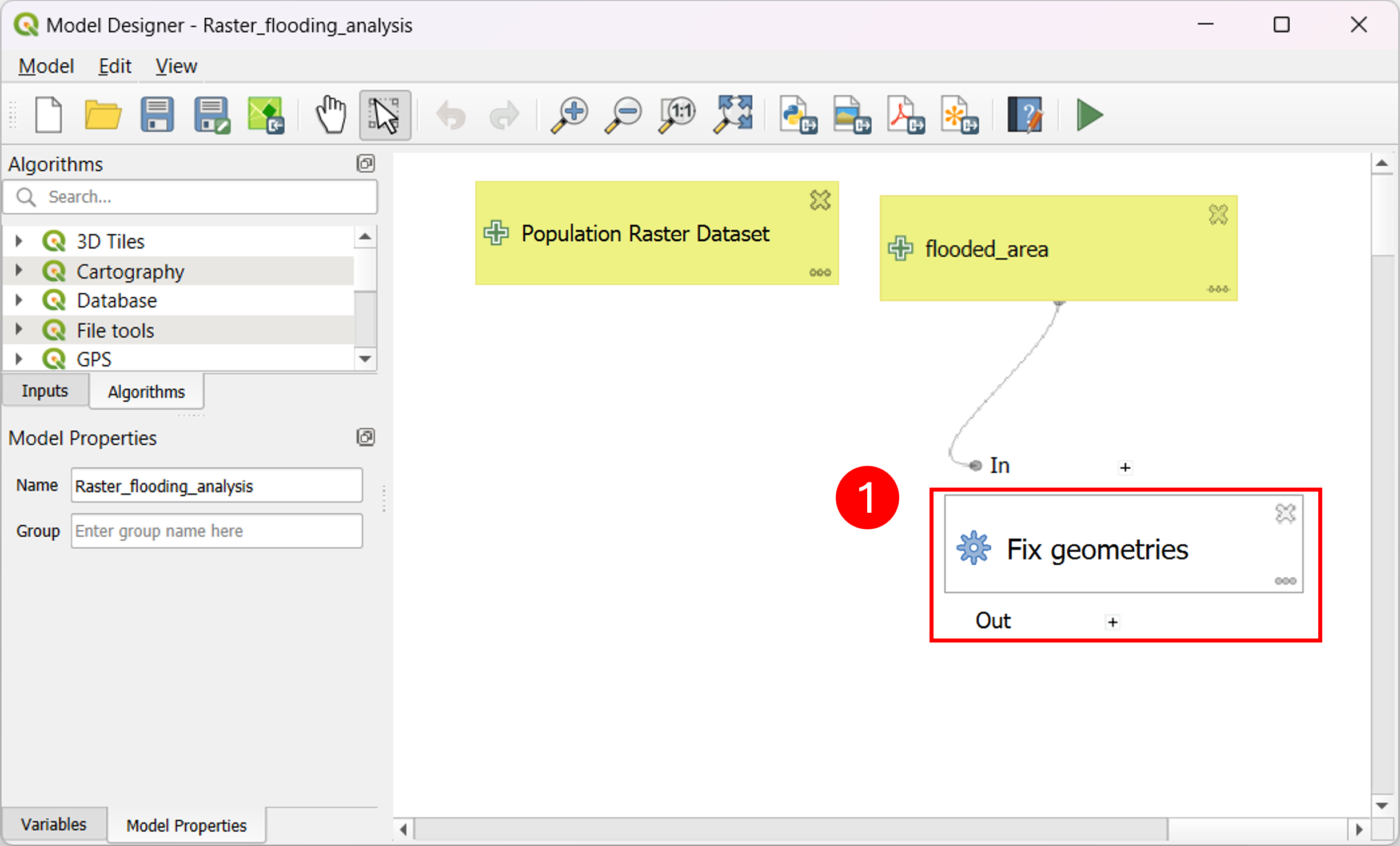Activate the select/move item tool
Image resolution: width=1400 pixels, height=846 pixels.
click(x=385, y=115)
